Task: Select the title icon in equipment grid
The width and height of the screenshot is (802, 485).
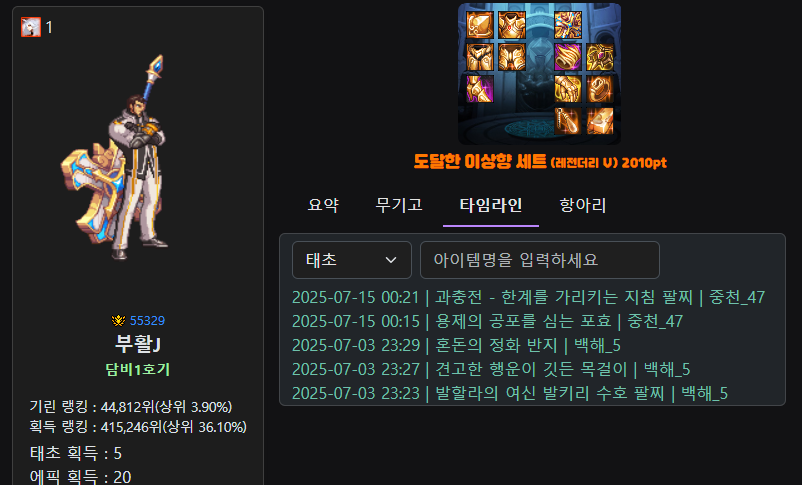Action: click(568, 25)
